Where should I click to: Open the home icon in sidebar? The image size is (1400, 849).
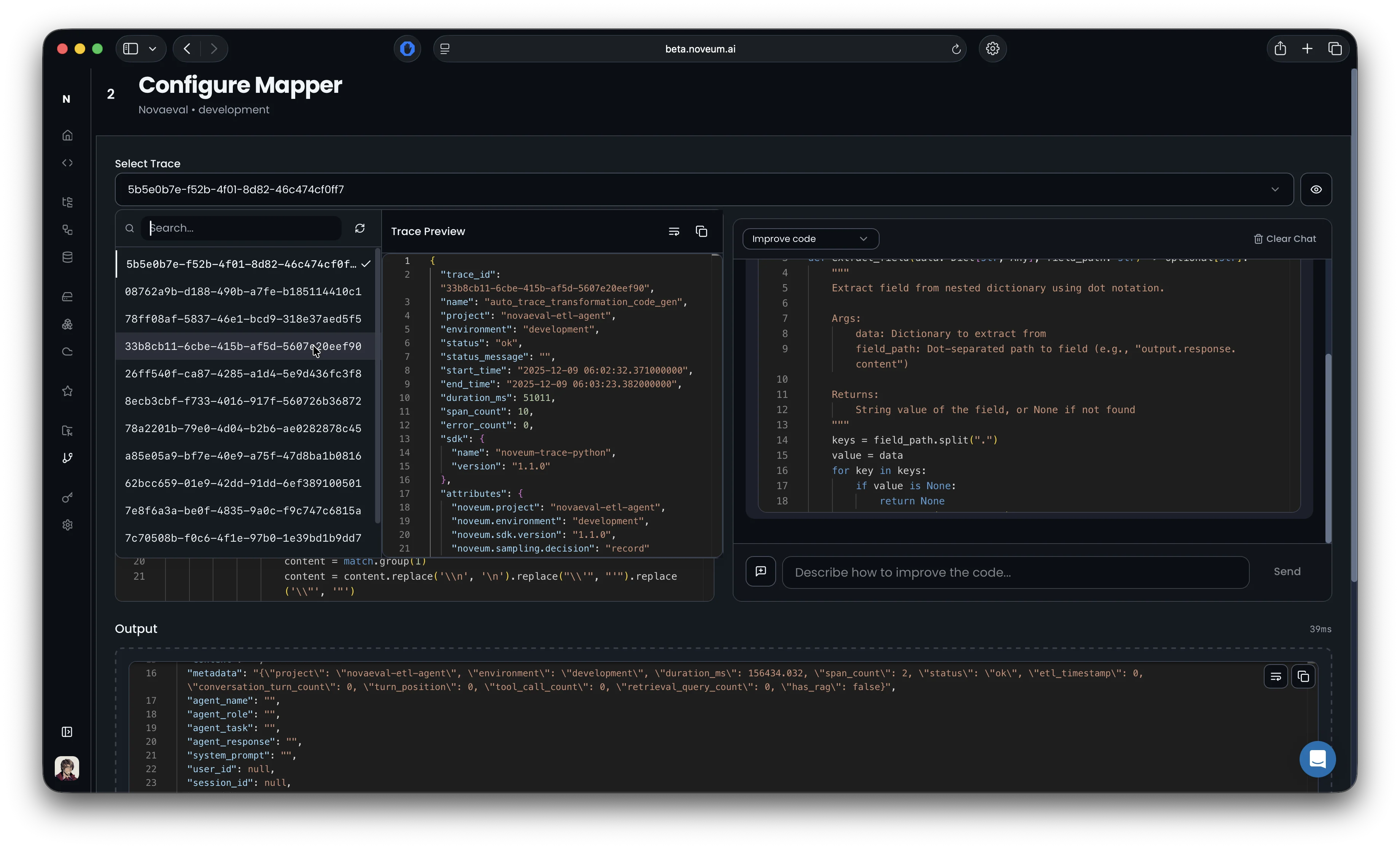[68, 135]
